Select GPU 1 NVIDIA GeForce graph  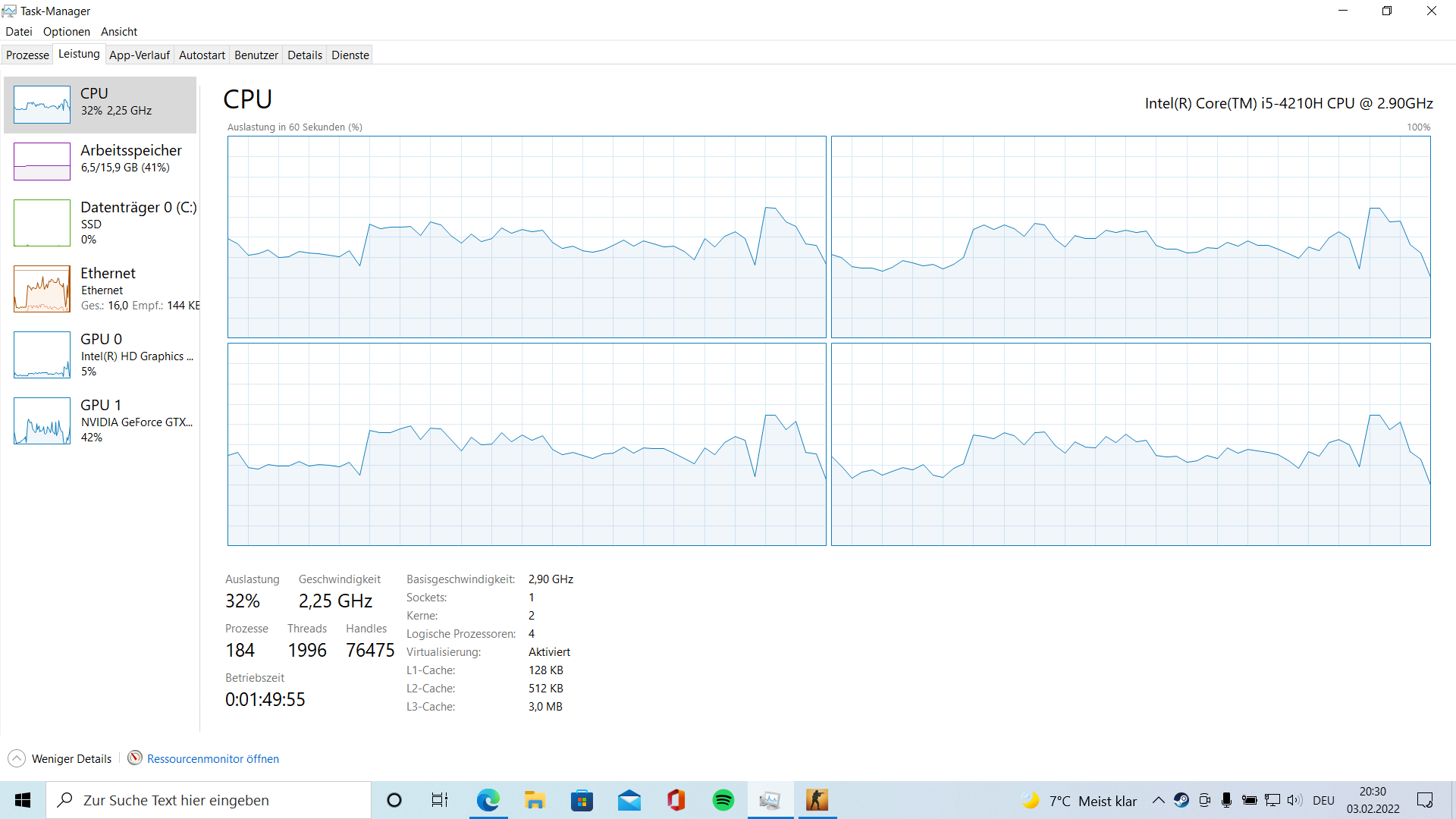[x=42, y=421]
